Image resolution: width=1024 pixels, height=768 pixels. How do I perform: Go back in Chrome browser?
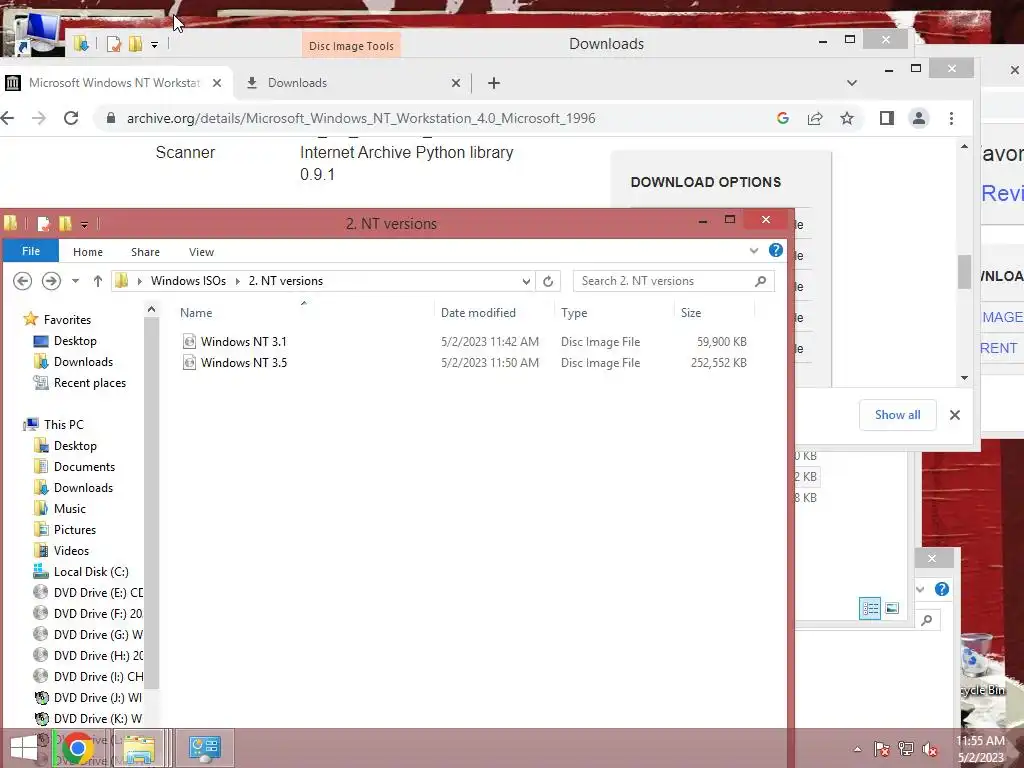pyautogui.click(x=7, y=118)
